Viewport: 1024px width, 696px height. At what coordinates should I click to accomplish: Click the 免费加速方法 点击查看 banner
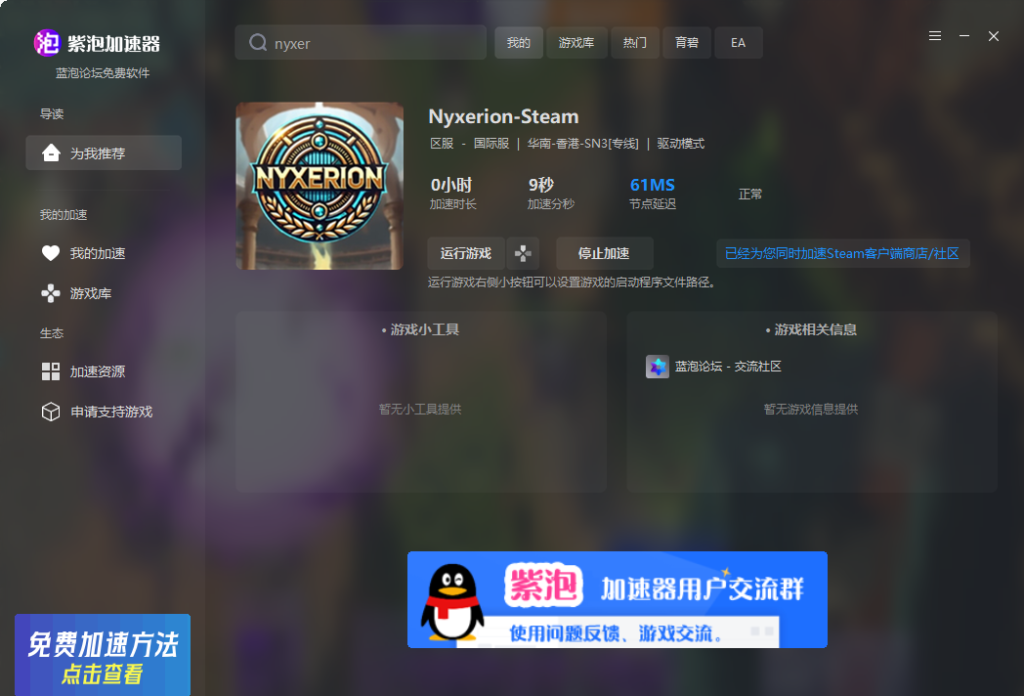(x=103, y=655)
